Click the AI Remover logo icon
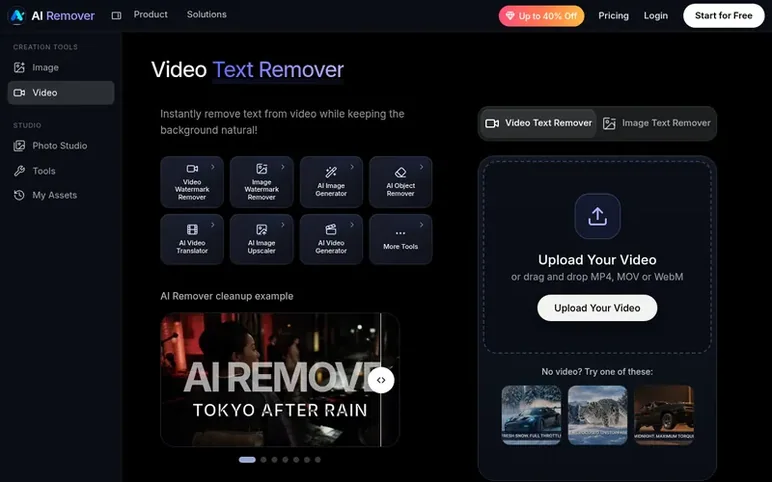The image size is (772, 482). click(17, 15)
